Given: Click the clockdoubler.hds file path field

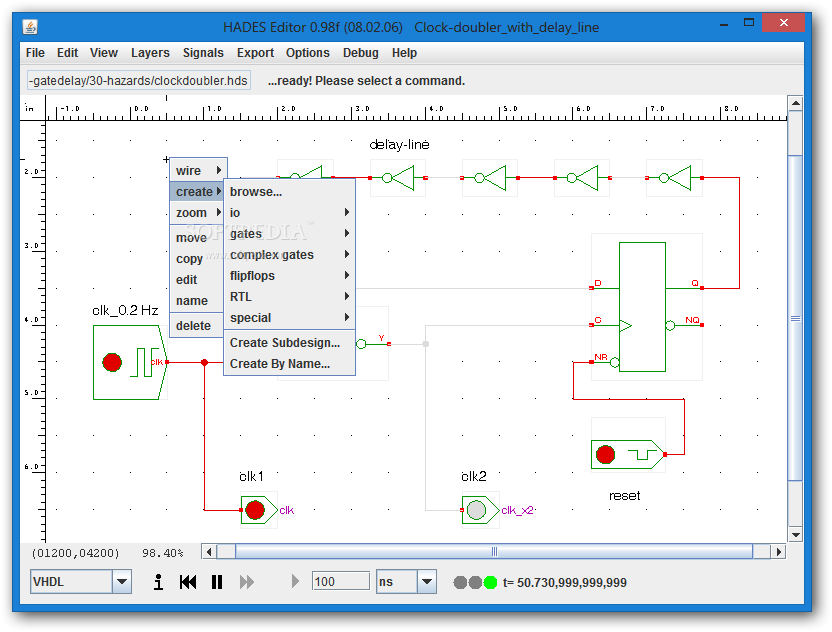Looking at the screenshot, I should tap(139, 81).
